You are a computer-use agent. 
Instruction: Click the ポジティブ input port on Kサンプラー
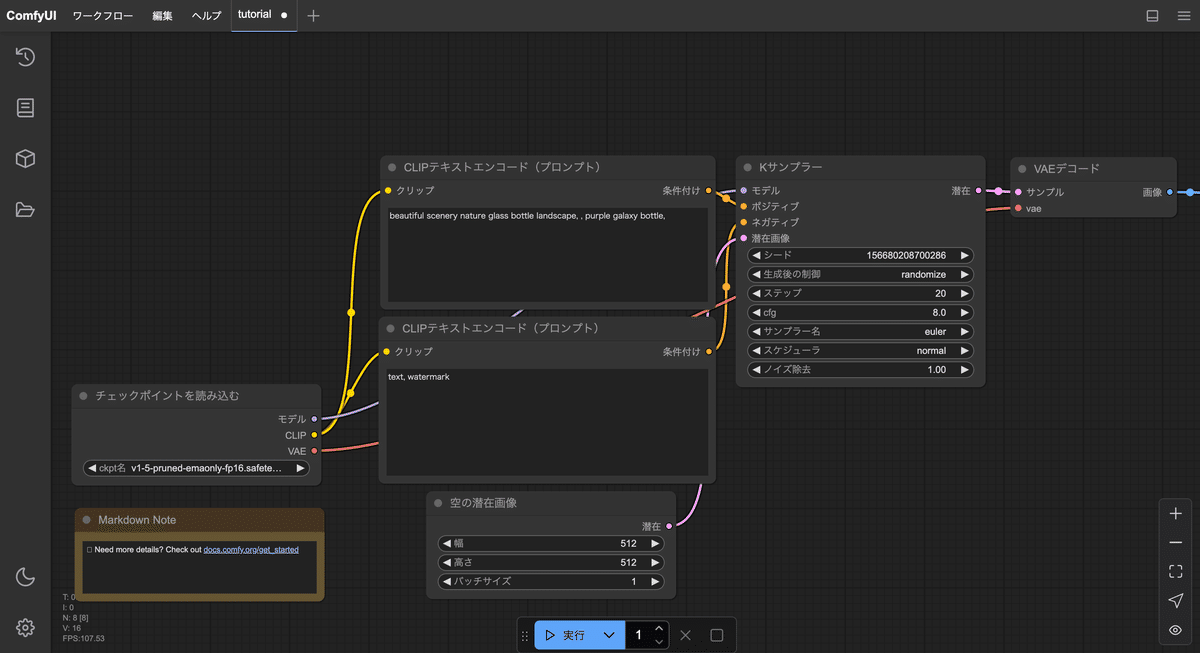pyautogui.click(x=743, y=206)
